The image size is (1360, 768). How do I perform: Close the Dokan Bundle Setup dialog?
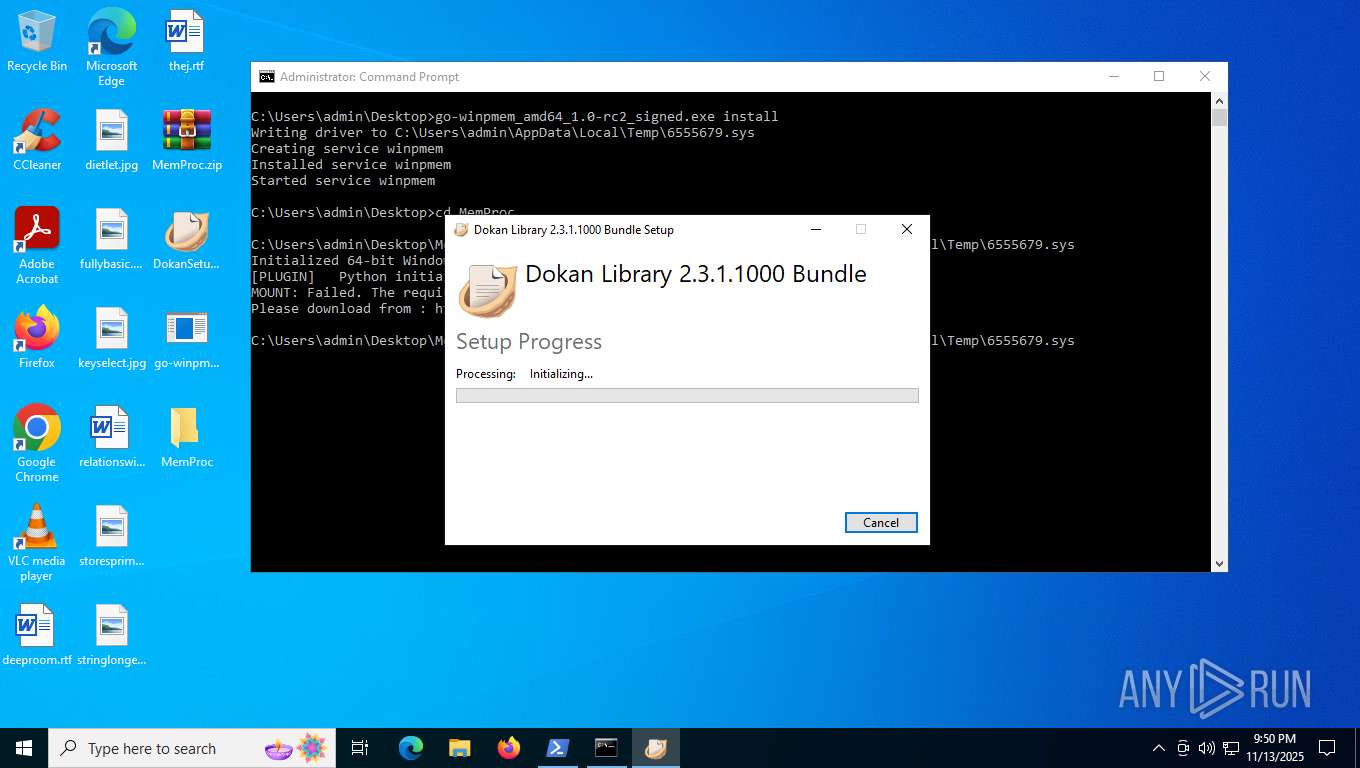click(907, 229)
